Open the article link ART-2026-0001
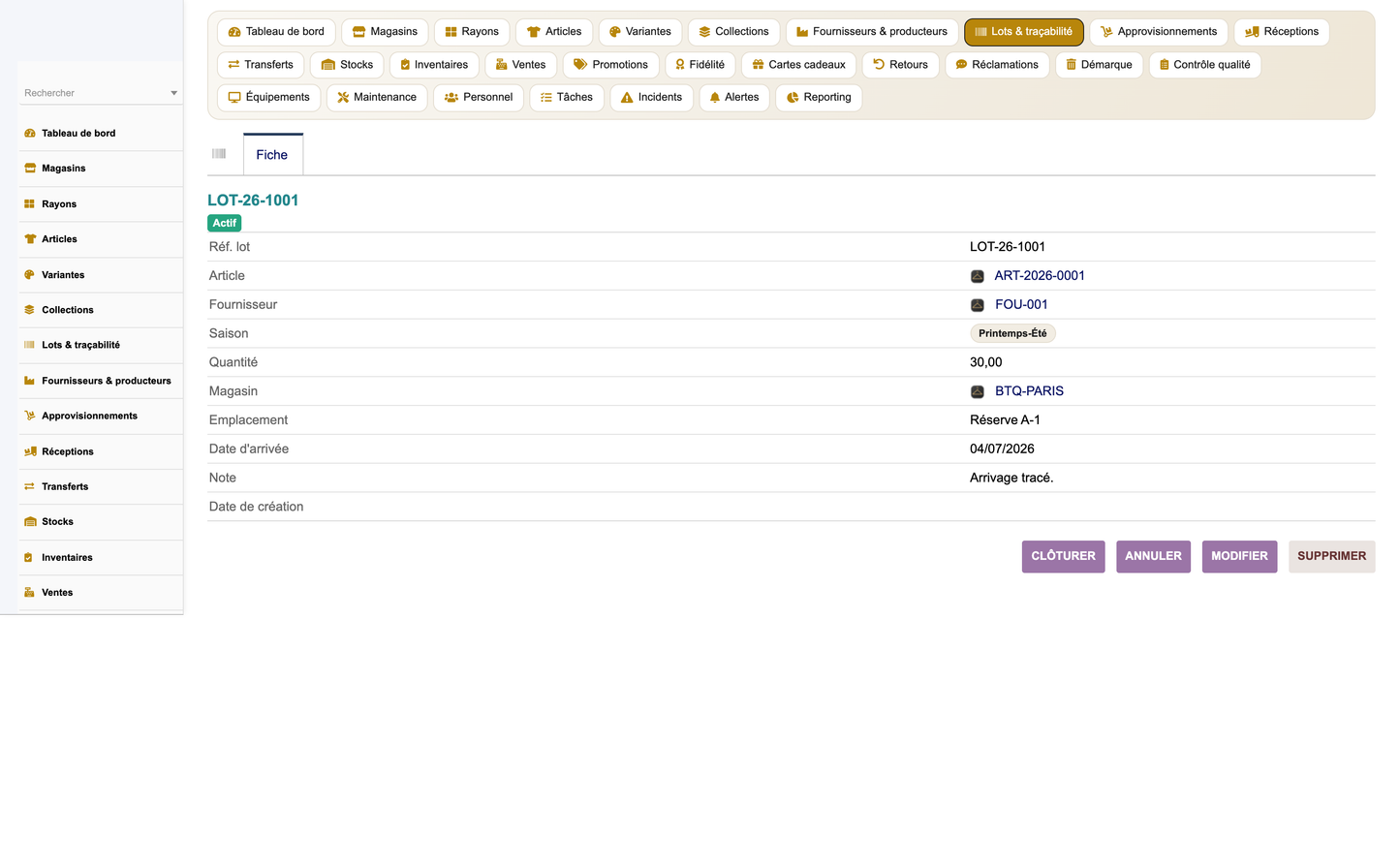 click(x=1040, y=276)
